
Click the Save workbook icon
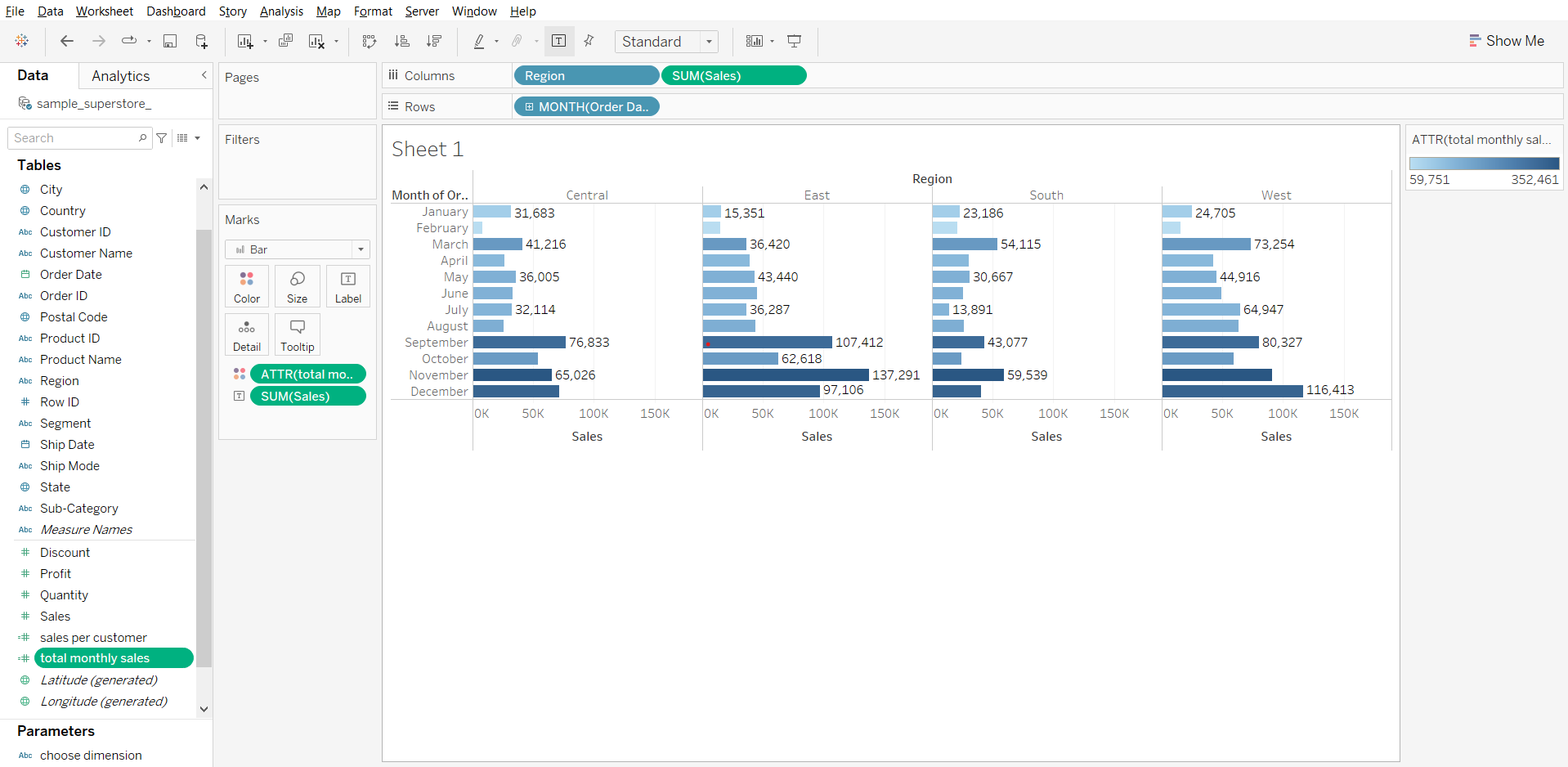click(170, 41)
